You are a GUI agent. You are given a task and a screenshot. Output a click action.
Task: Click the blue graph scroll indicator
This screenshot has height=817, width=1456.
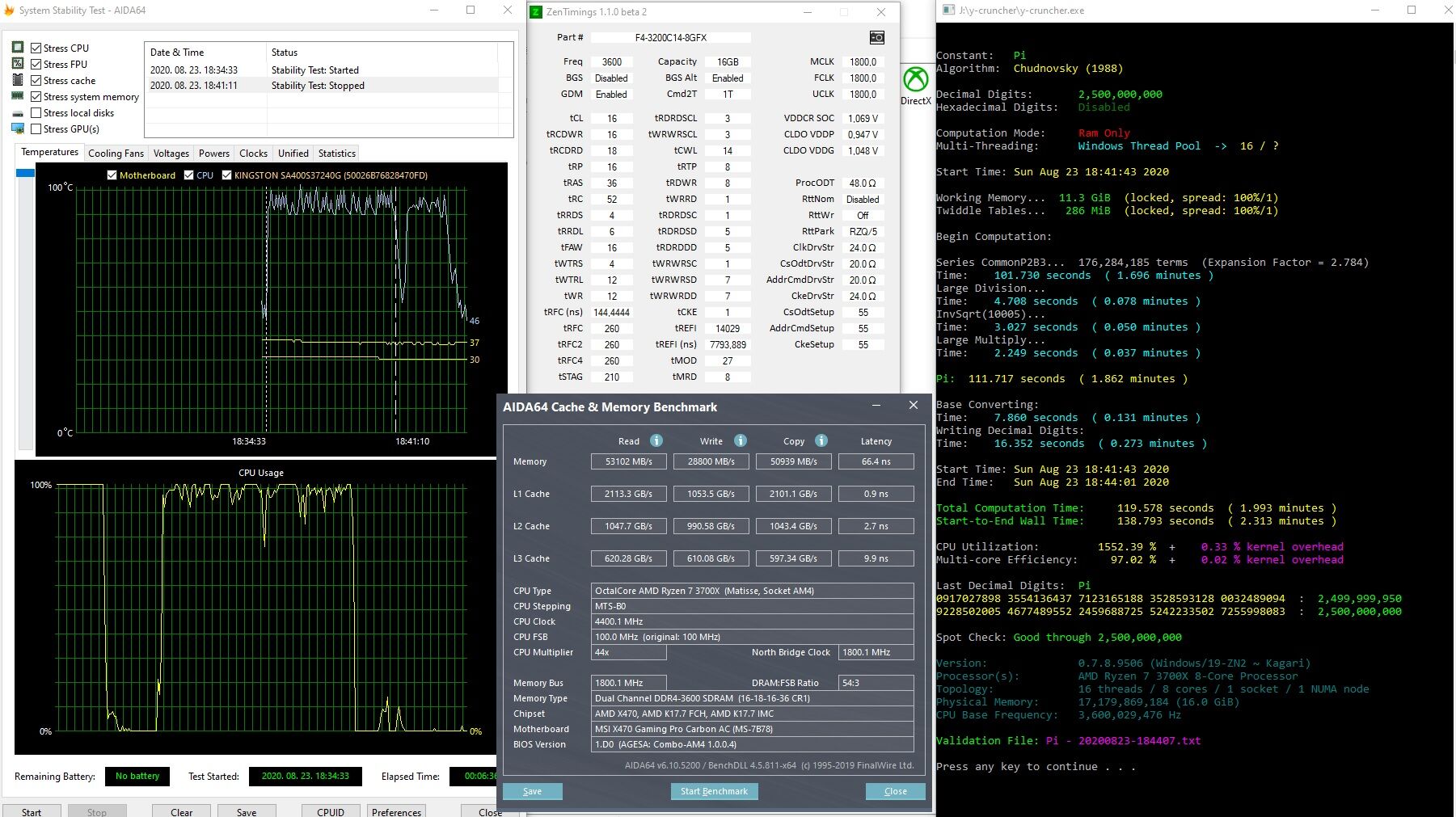(25, 173)
